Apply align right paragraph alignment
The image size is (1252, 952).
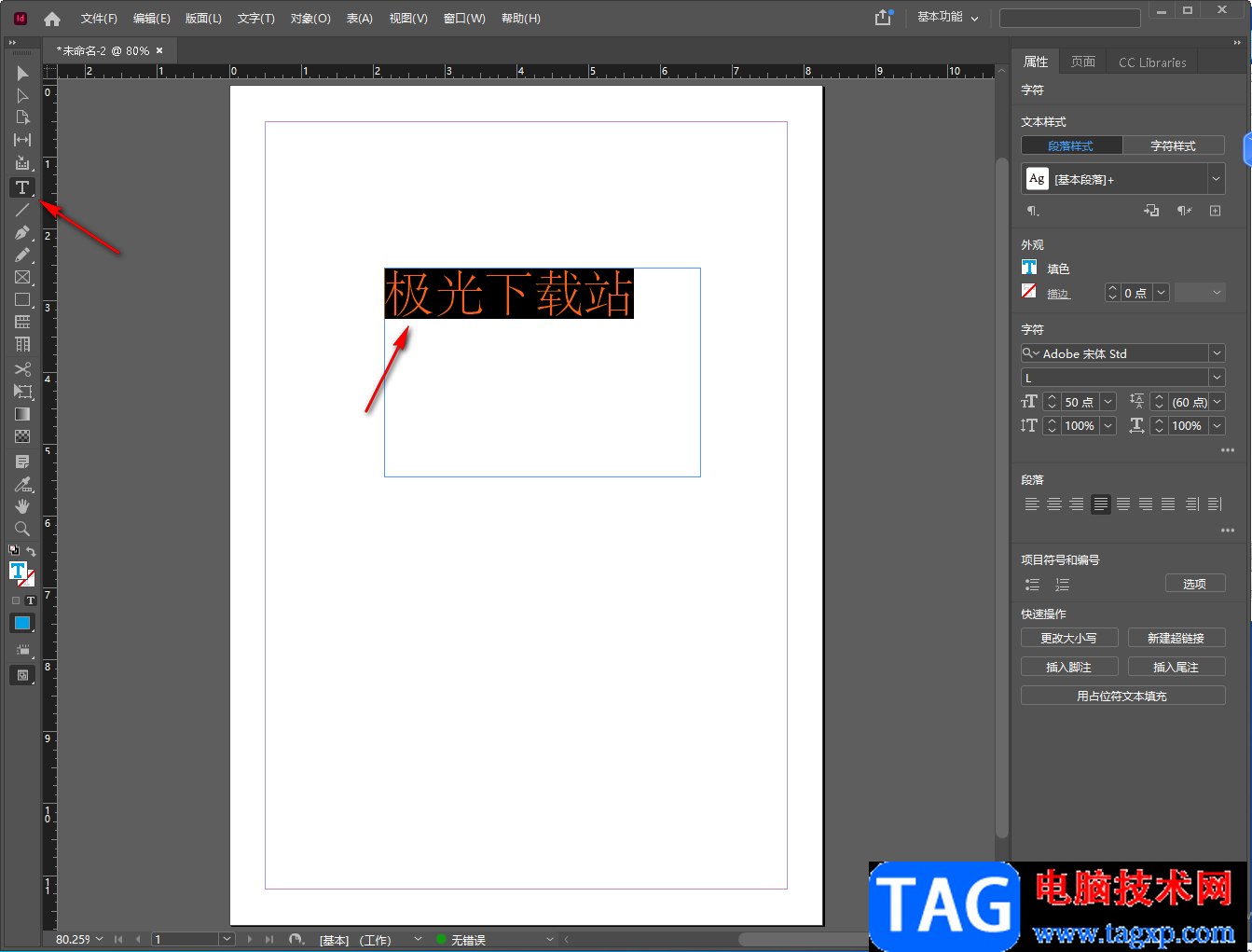point(1077,504)
